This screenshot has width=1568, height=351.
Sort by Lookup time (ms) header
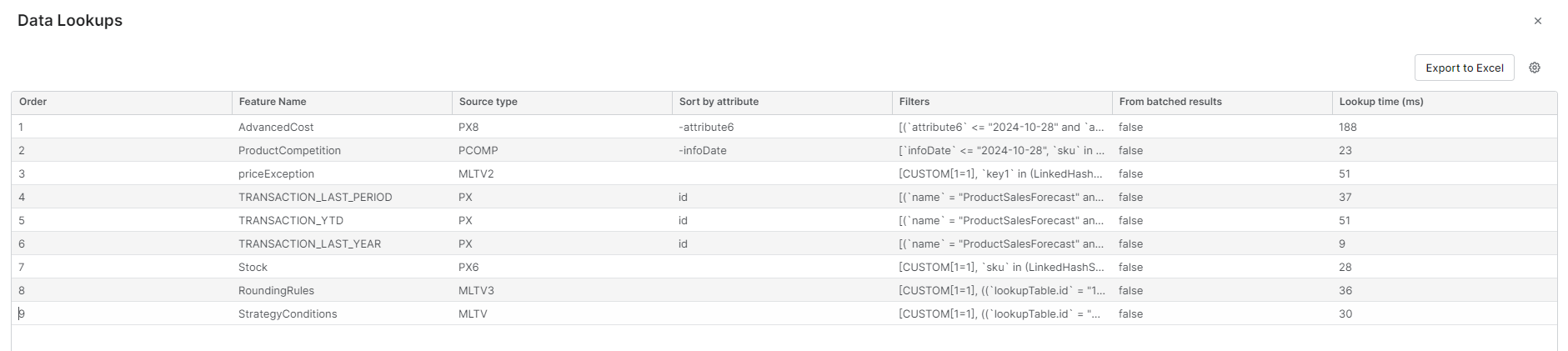click(x=1381, y=102)
